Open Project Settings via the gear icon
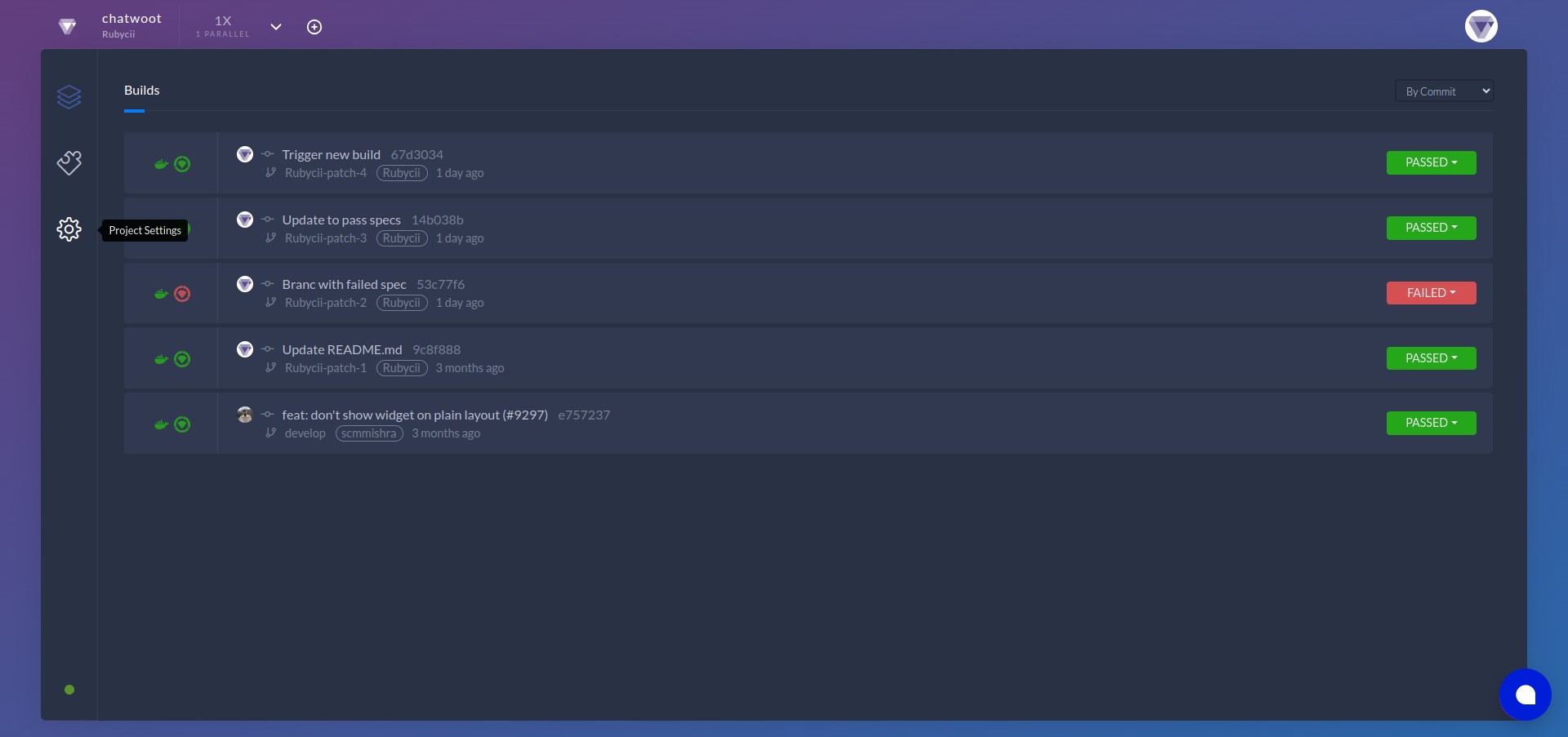1568x737 pixels. coord(69,229)
